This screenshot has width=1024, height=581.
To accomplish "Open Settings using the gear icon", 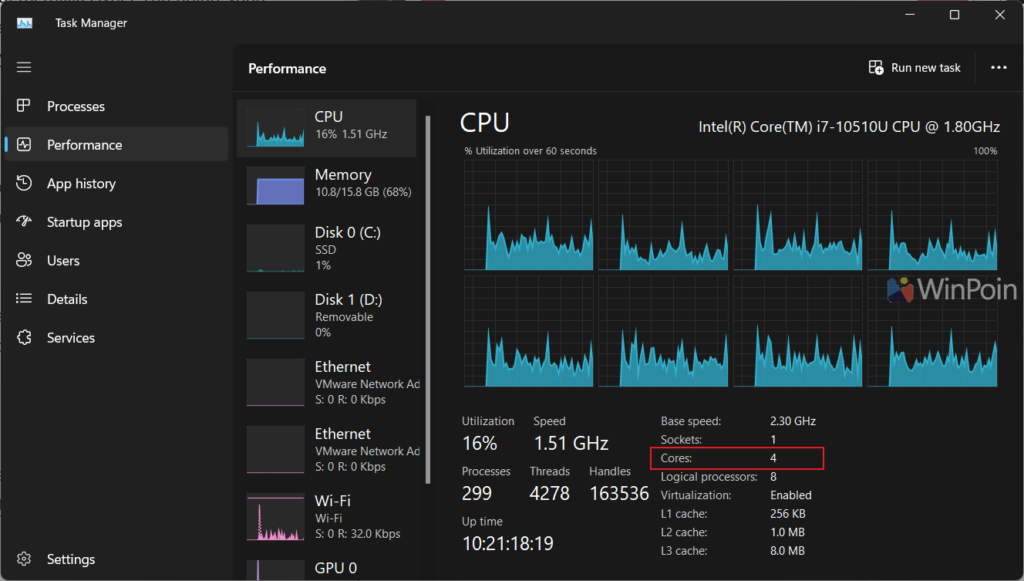I will coord(25,559).
